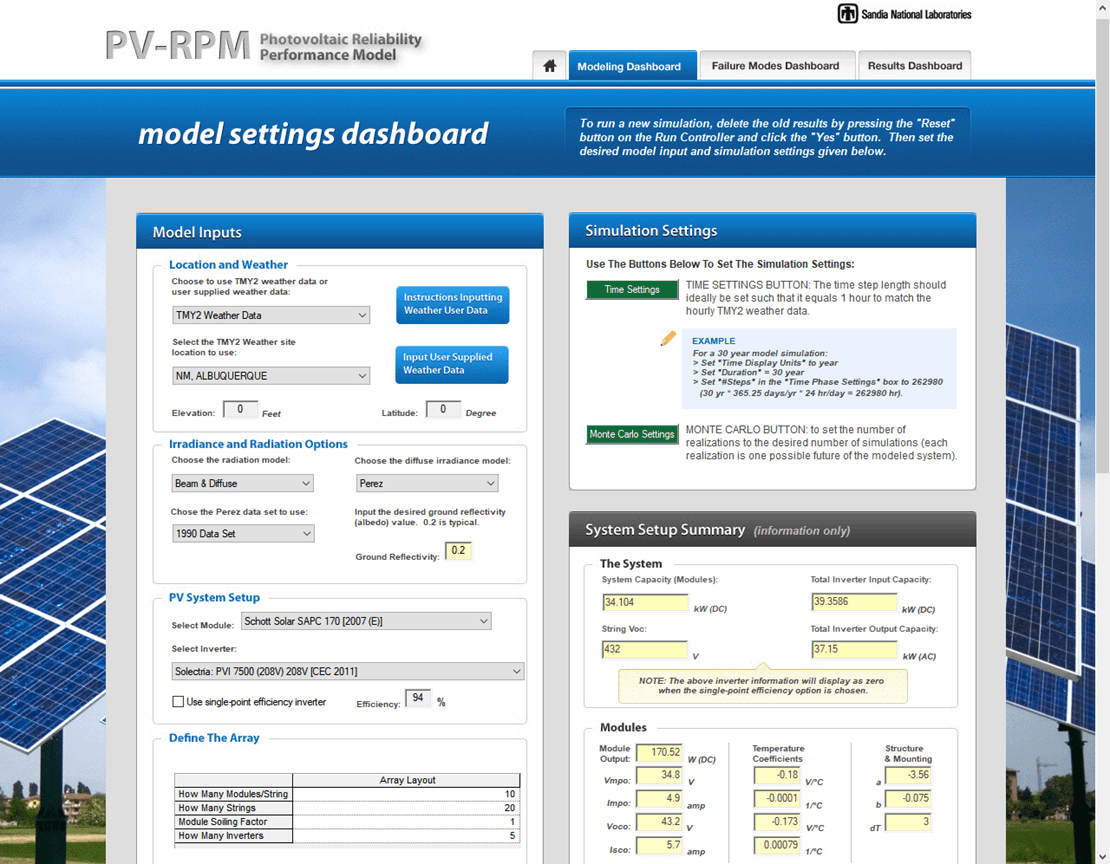1110x864 pixels.
Task: Click the How Many Modules/String value 10
Action: point(406,794)
